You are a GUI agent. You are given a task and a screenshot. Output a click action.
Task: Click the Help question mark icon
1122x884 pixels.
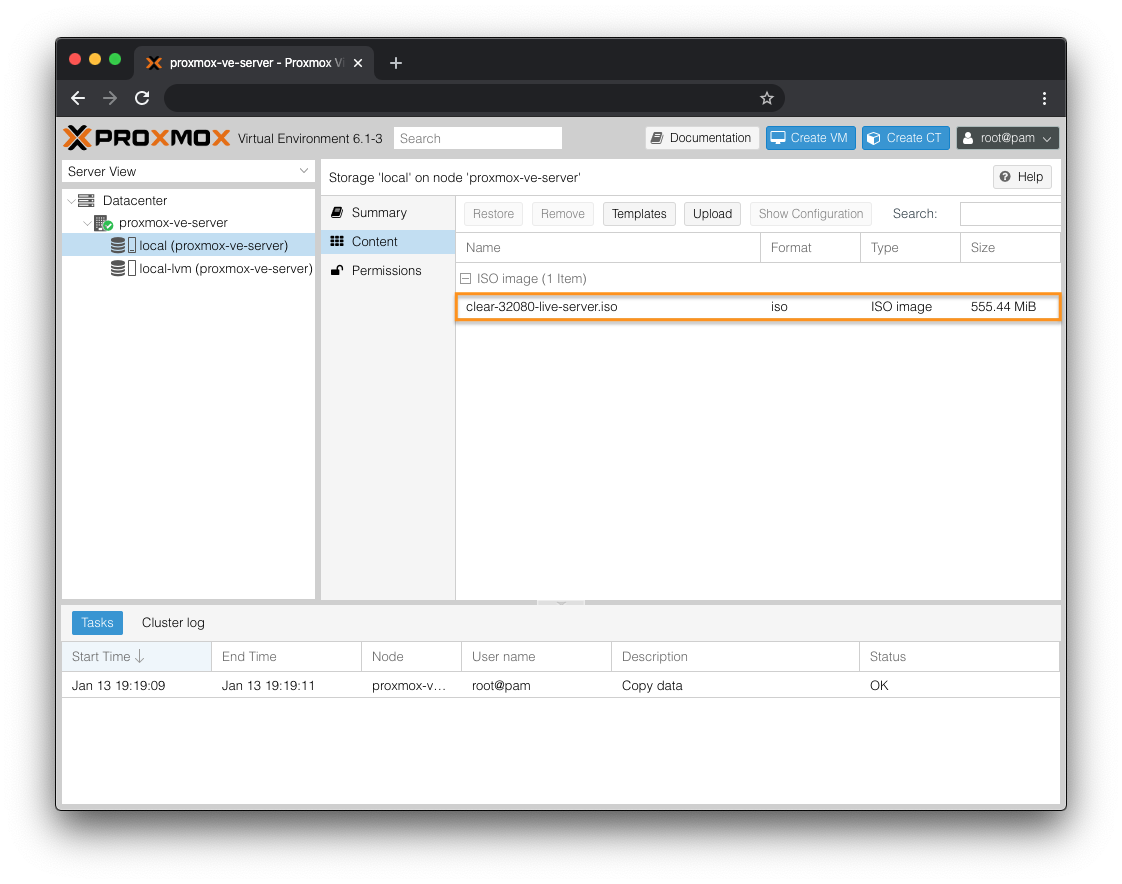(x=1005, y=177)
